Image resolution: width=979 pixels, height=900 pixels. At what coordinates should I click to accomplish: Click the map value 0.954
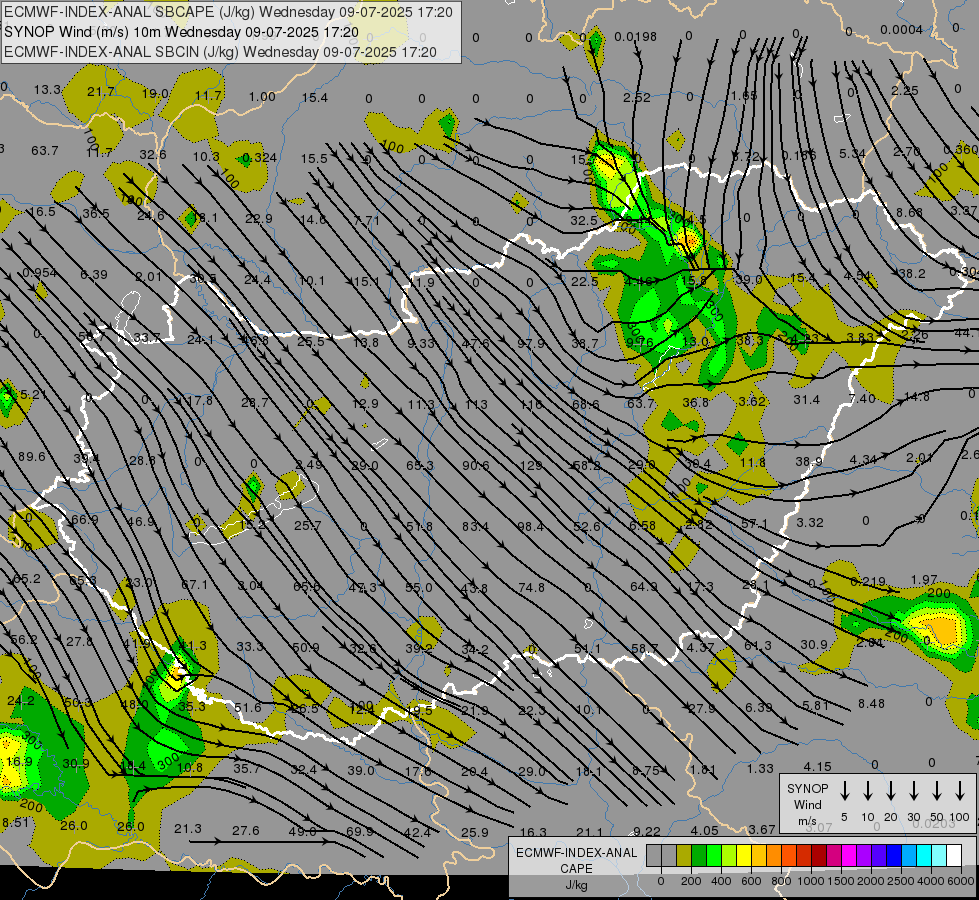(x=39, y=273)
